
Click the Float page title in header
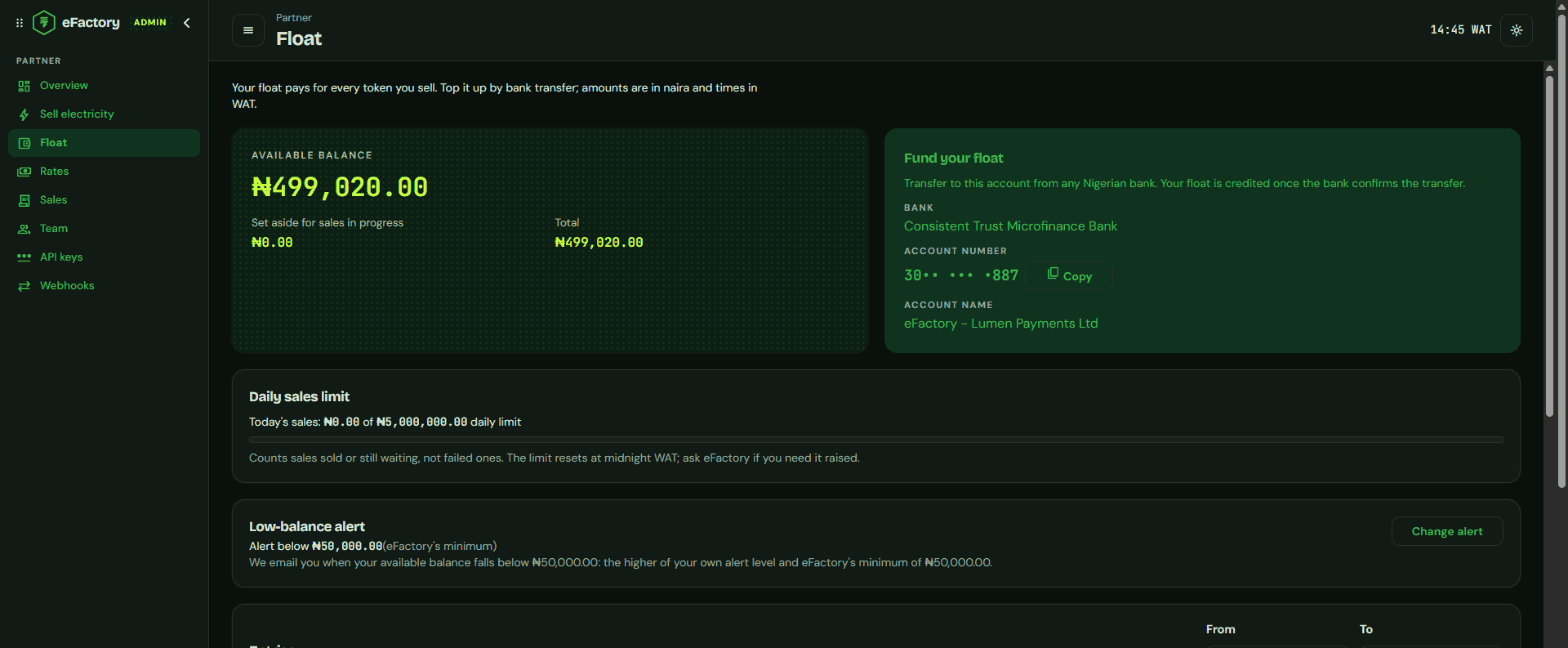click(x=299, y=39)
